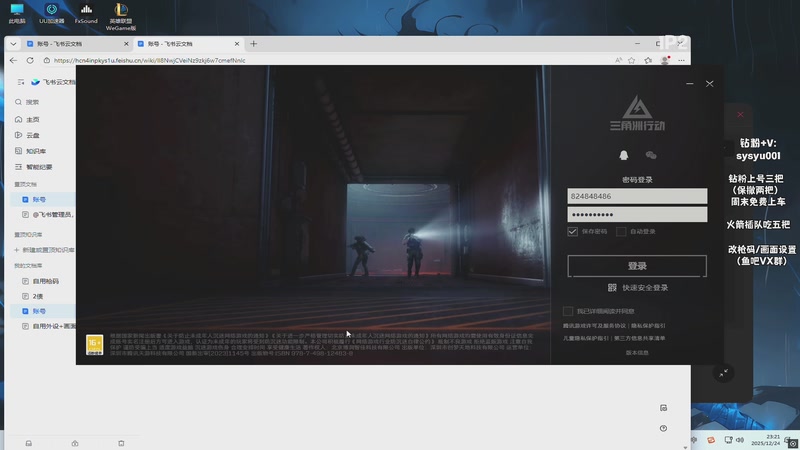Click the QR code quick login icon
Viewport: 800px width, 450px height.
[x=612, y=288]
